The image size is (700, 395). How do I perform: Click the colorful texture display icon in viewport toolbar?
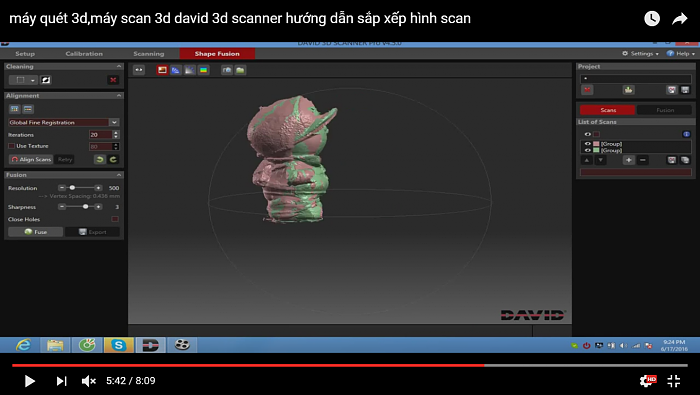click(x=204, y=70)
